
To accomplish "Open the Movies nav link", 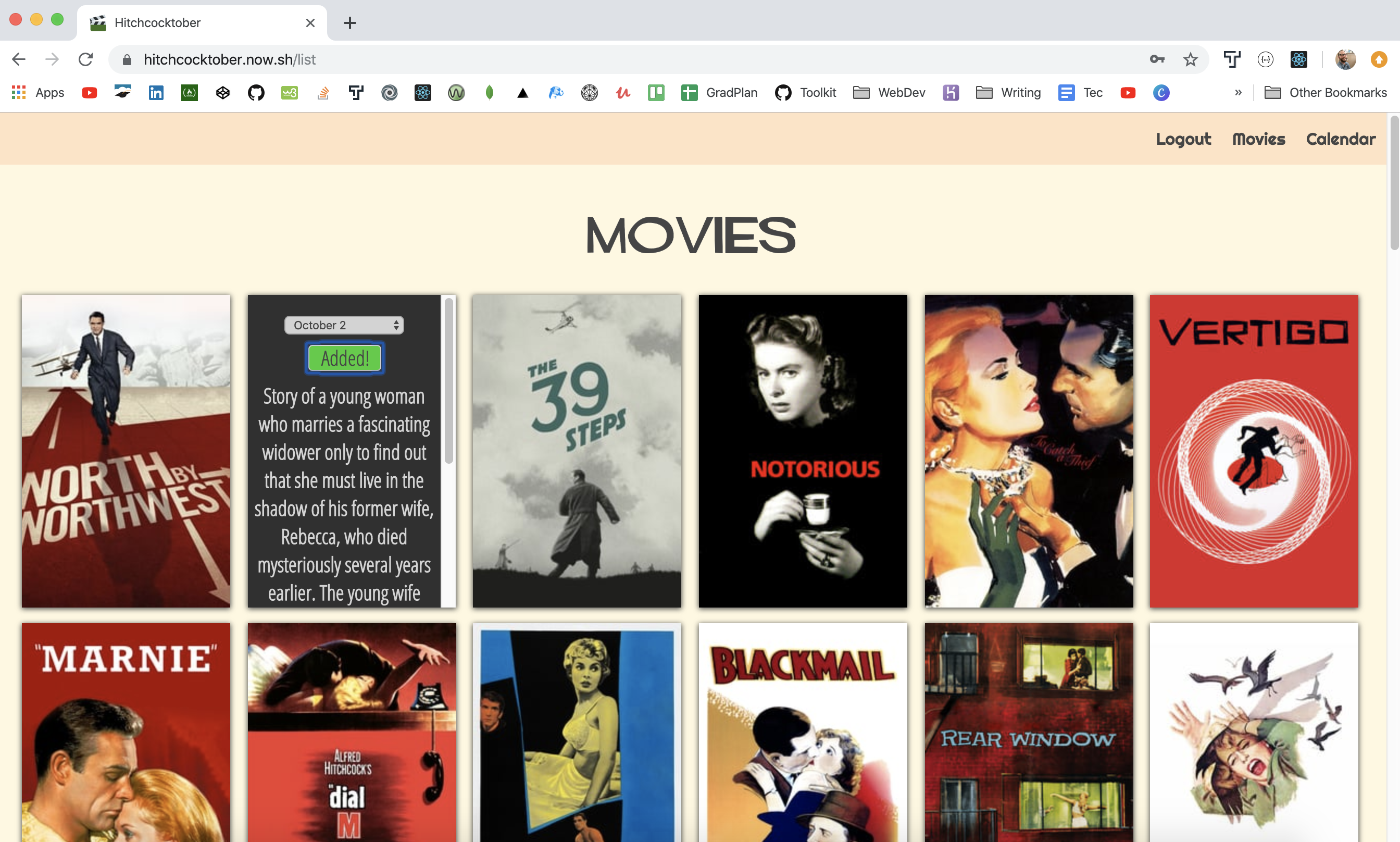I will [x=1259, y=139].
